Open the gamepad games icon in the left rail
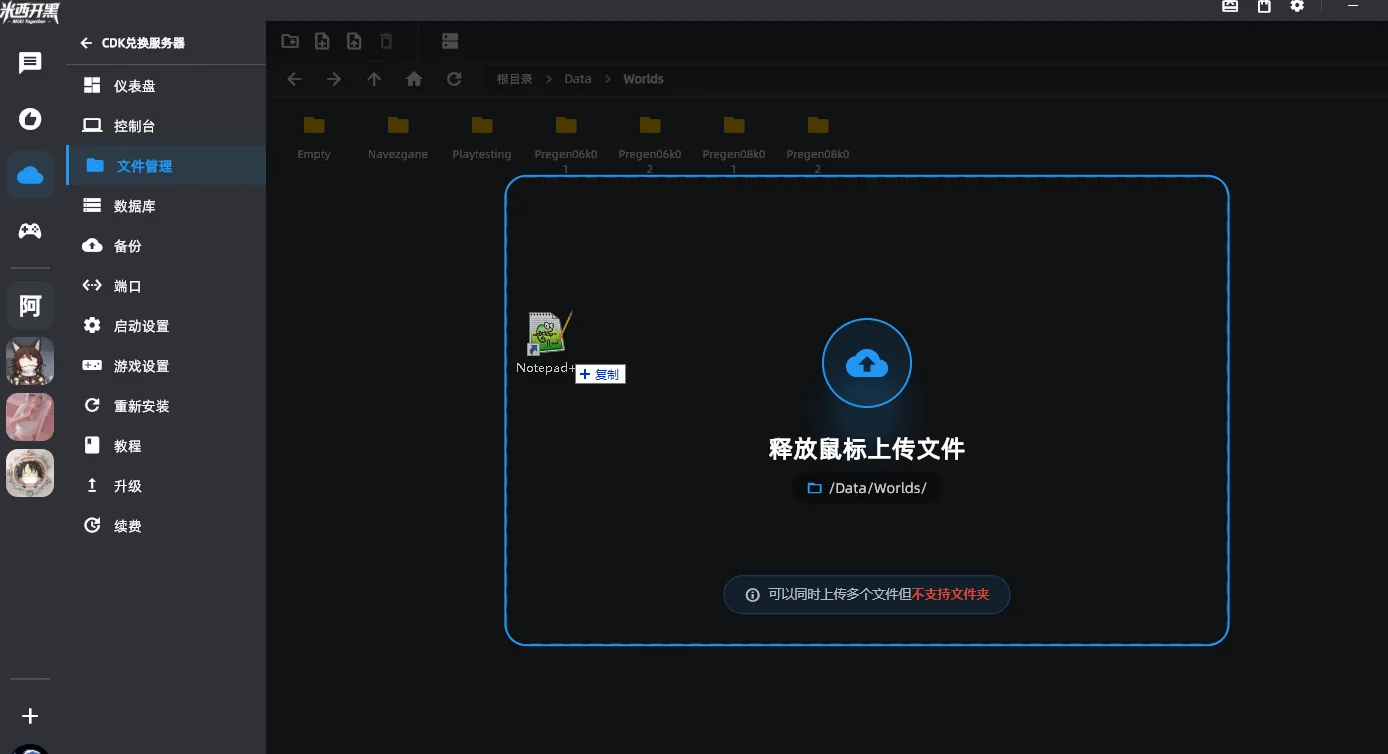This screenshot has height=754, width=1388. (x=30, y=231)
